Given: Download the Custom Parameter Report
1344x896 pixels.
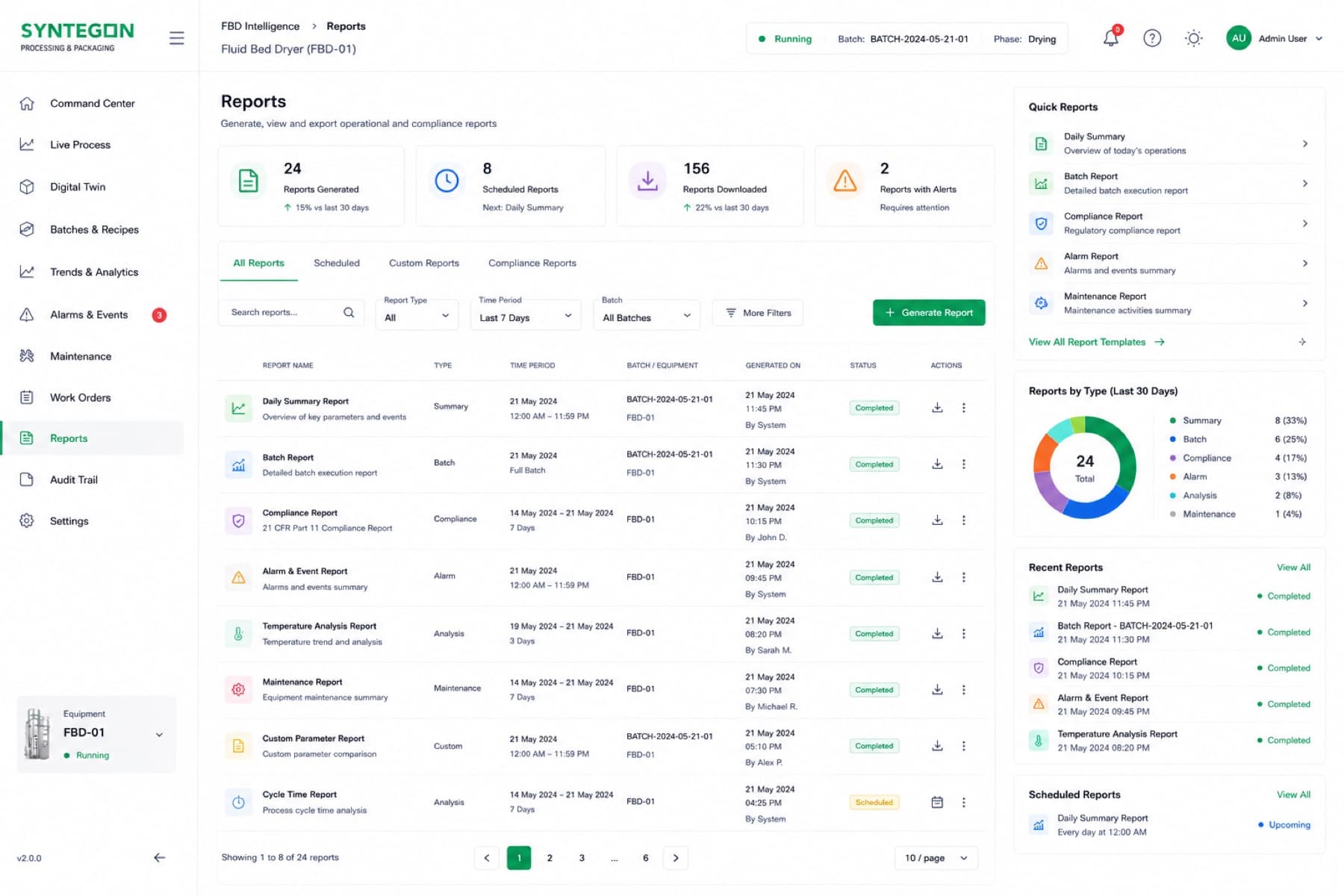Looking at the screenshot, I should tap(937, 746).
